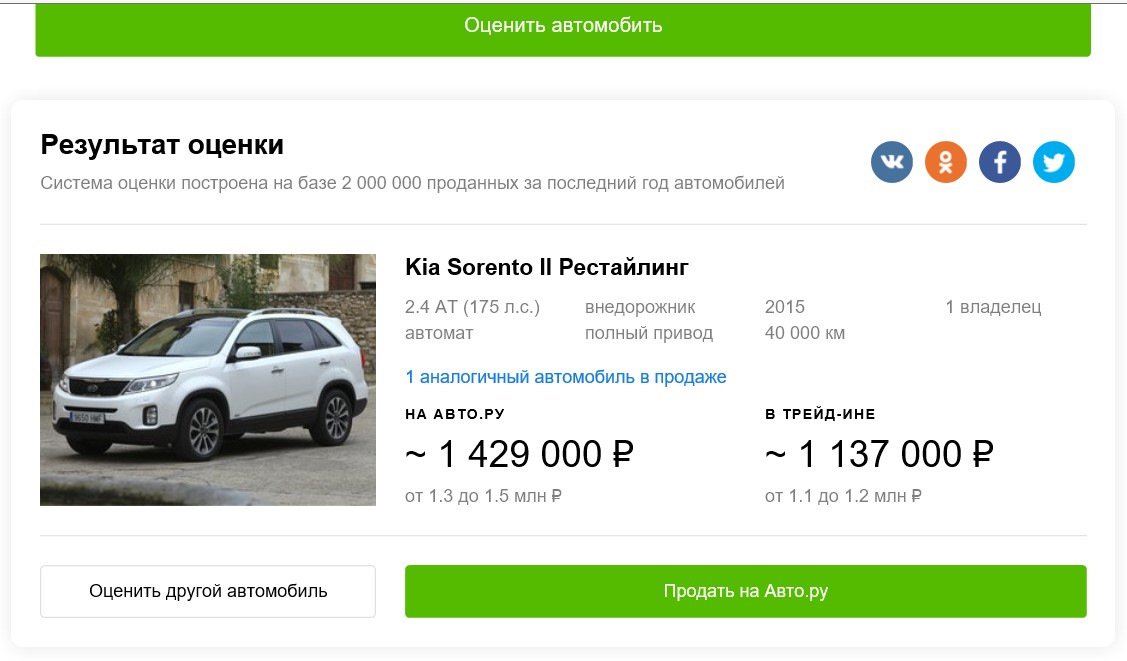Click Оценить другой автомобиль button
The image size is (1127, 661).
pyautogui.click(x=208, y=591)
